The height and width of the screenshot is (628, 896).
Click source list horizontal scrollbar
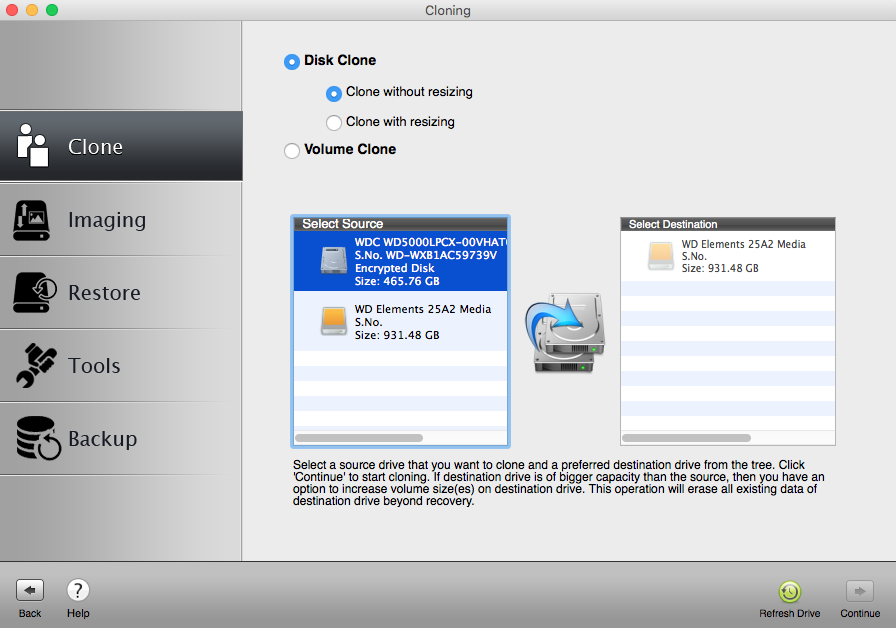[359, 438]
